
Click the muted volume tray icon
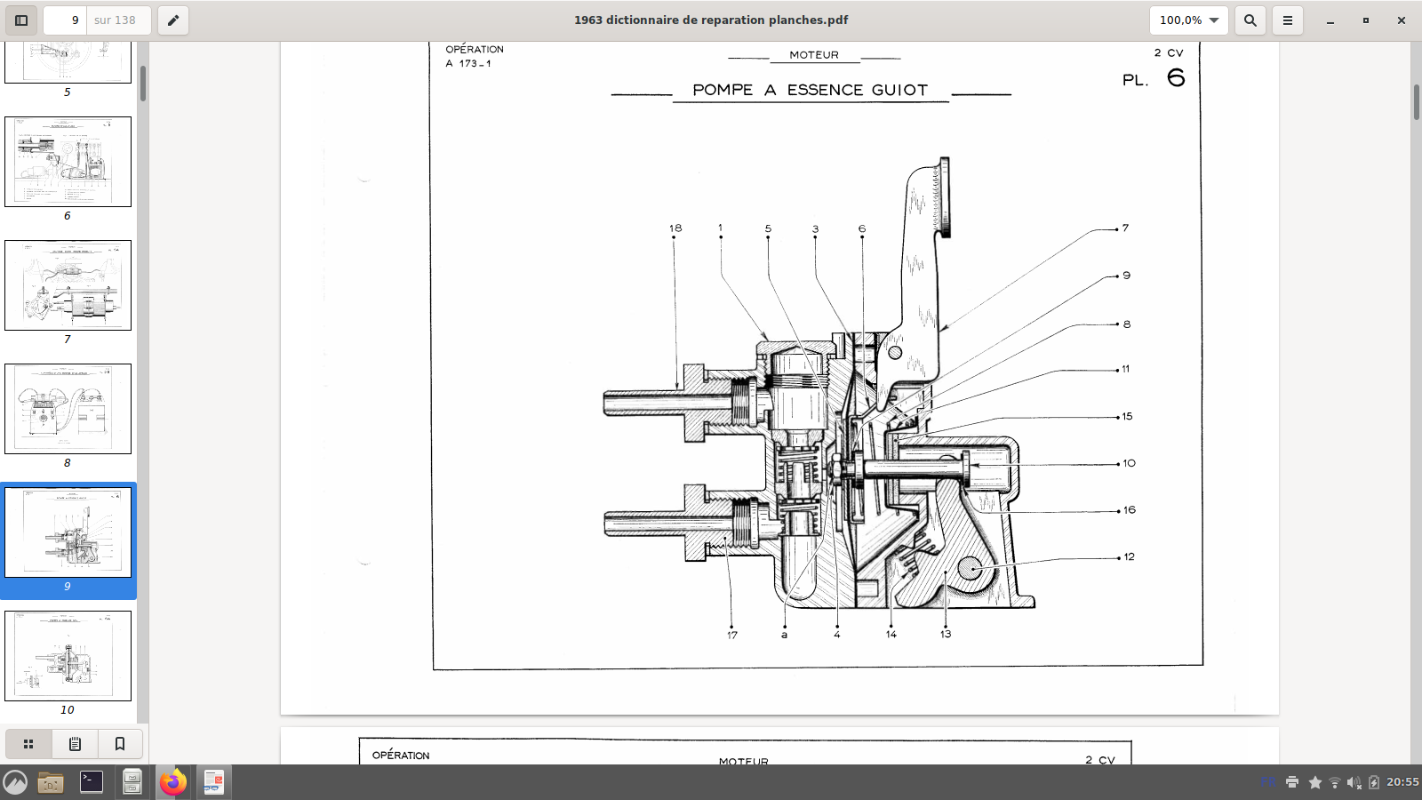[x=1354, y=782]
